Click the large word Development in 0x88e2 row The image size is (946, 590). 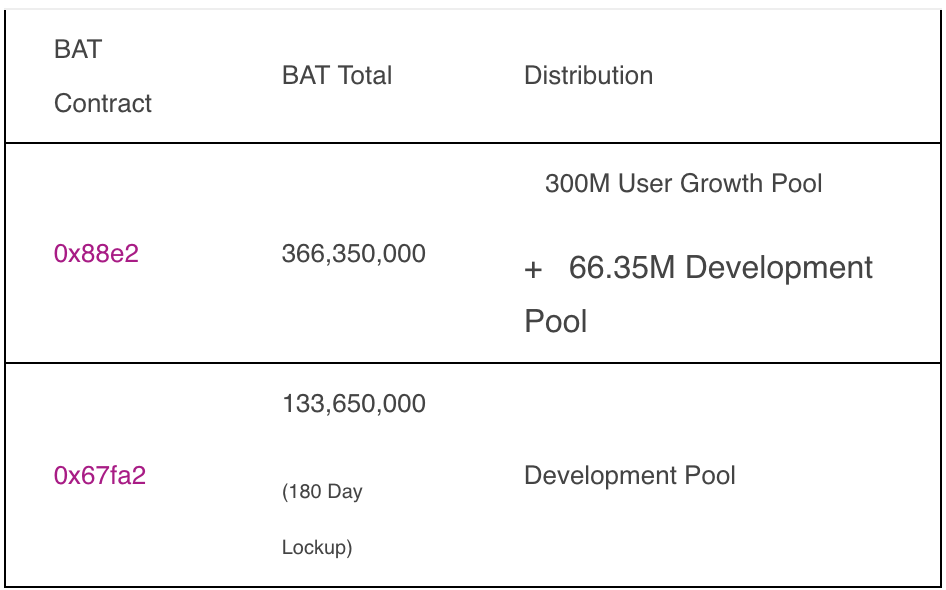coord(779,268)
